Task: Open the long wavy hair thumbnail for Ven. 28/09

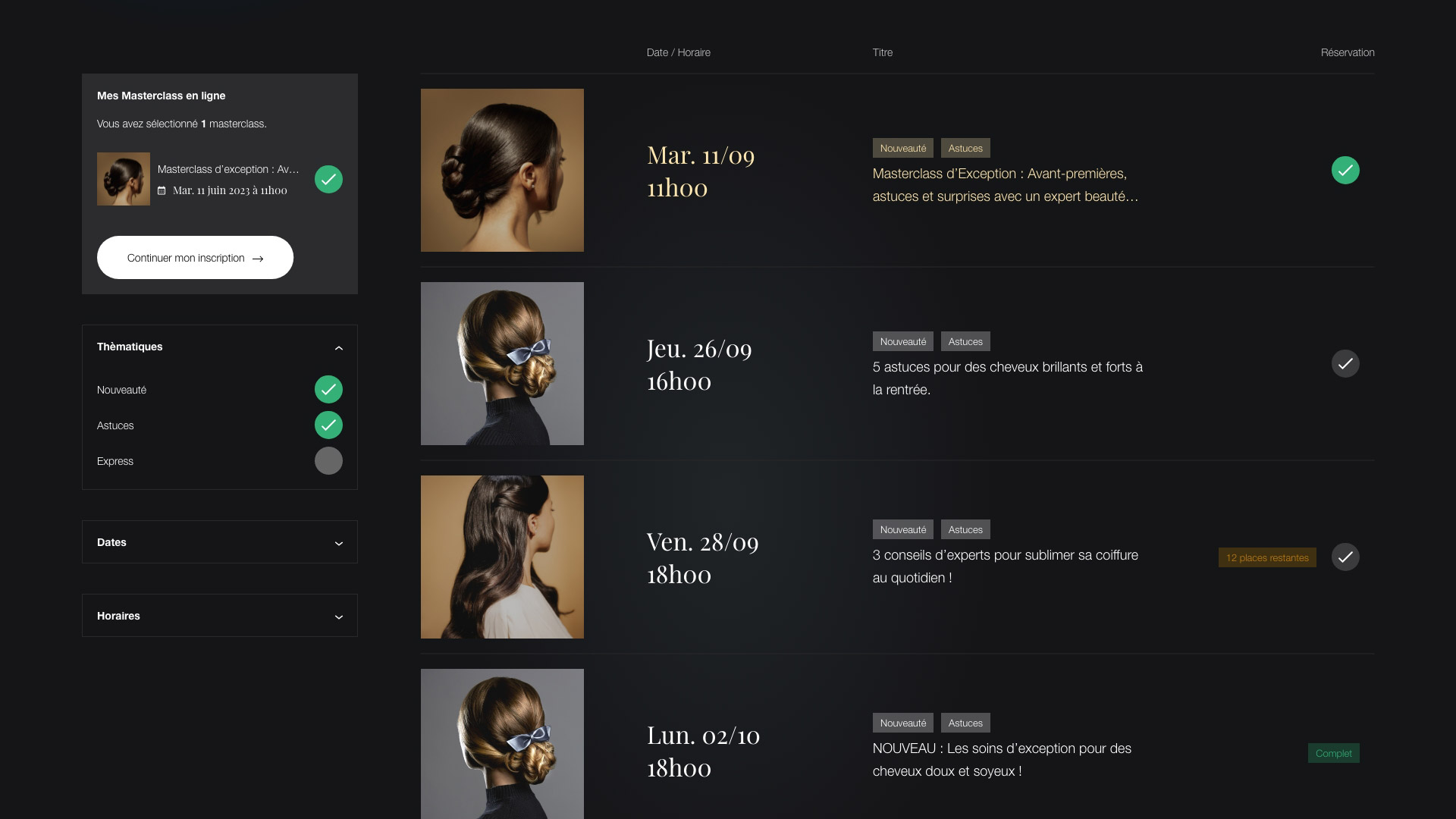Action: (x=502, y=557)
